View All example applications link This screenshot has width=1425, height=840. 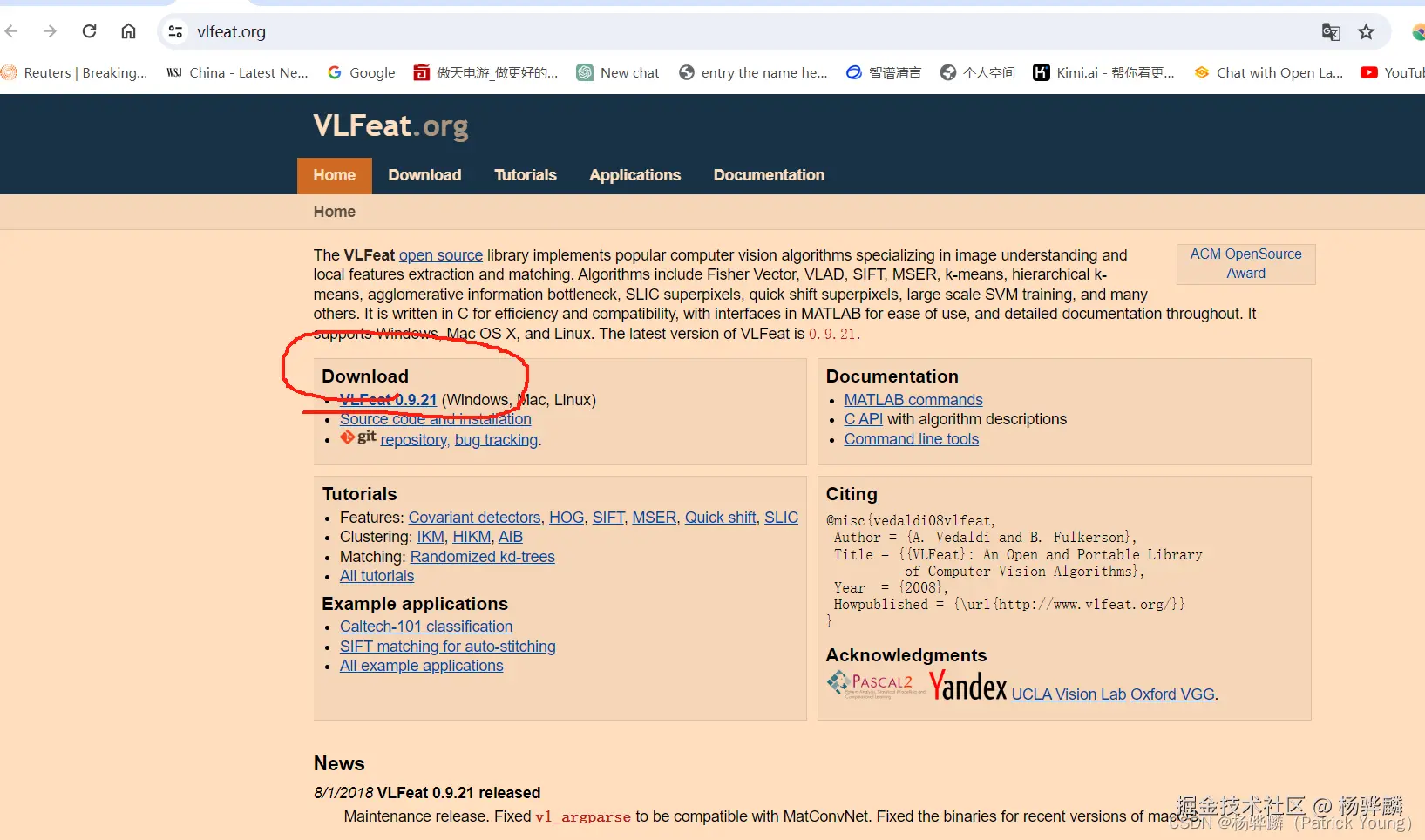click(x=422, y=666)
